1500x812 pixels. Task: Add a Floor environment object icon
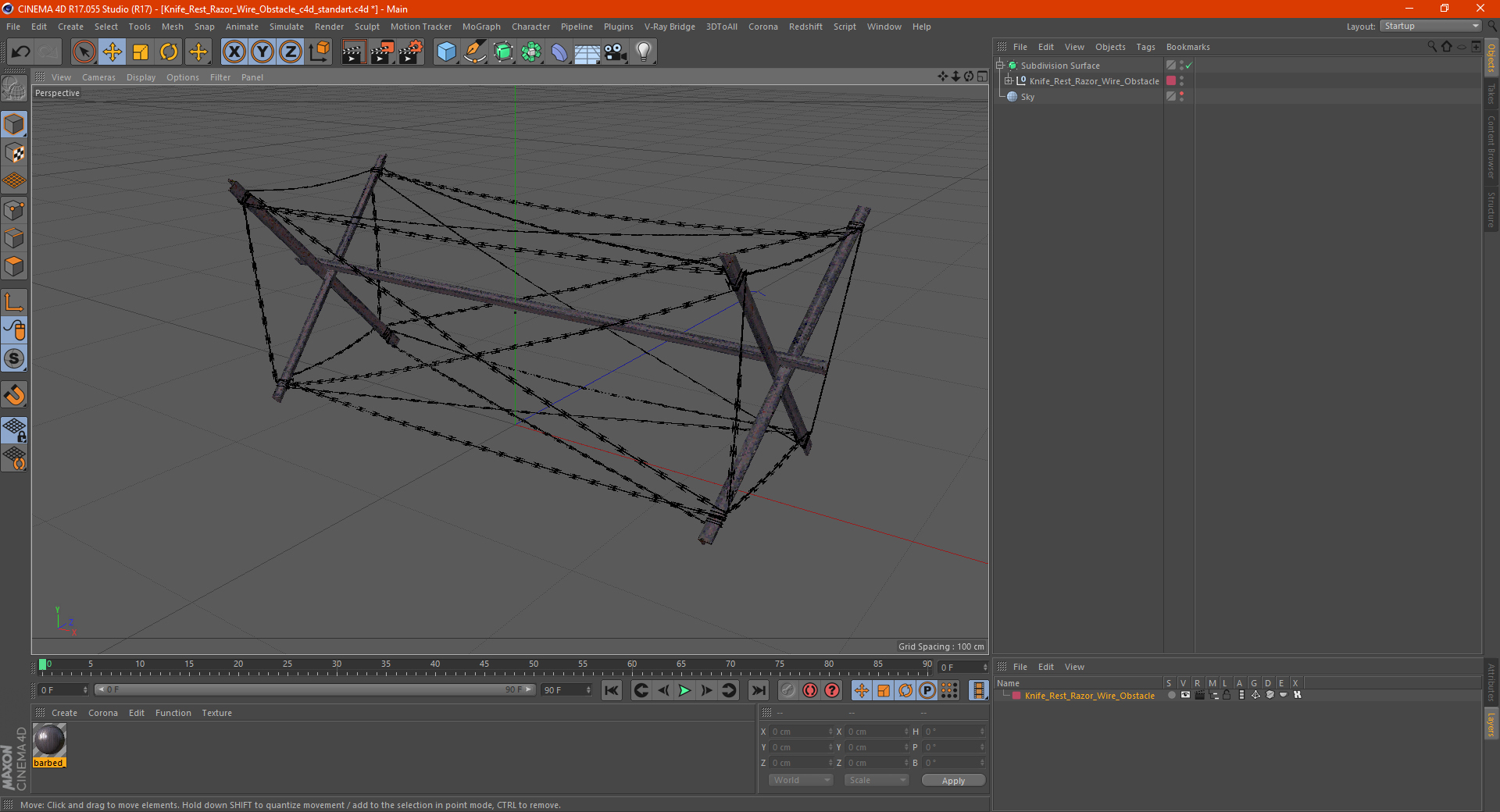[x=587, y=52]
